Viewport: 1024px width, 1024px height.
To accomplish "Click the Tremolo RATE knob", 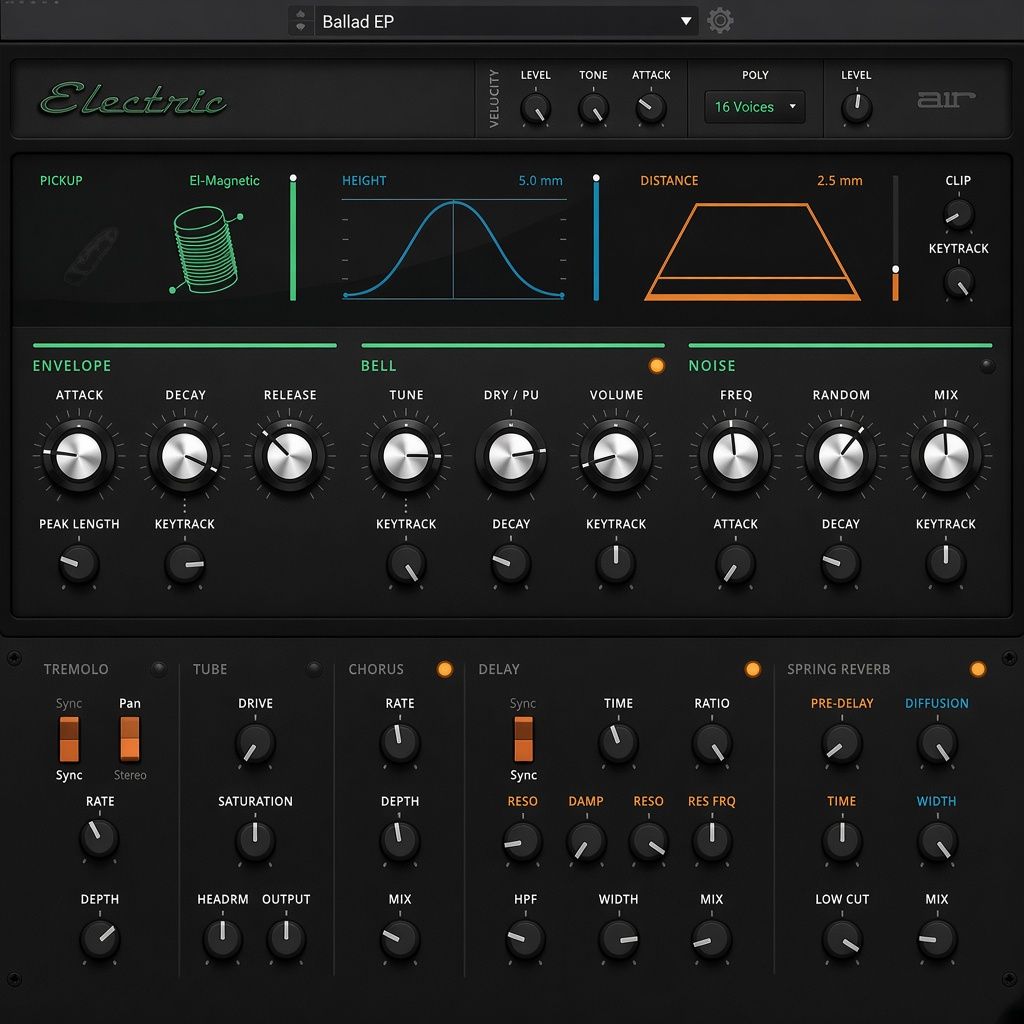I will coord(99,839).
